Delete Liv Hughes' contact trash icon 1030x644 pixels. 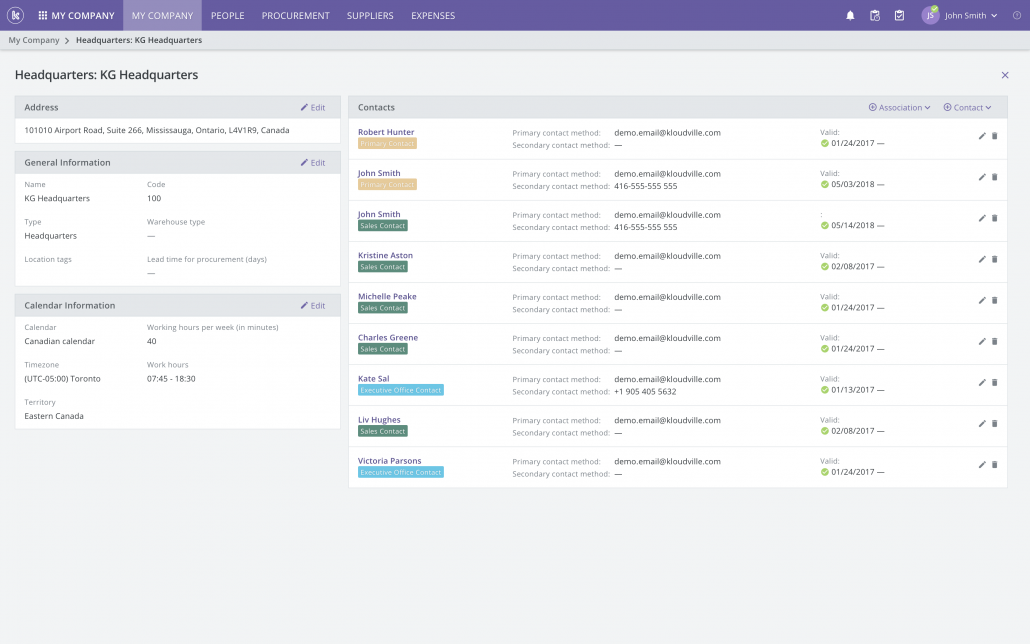995,423
